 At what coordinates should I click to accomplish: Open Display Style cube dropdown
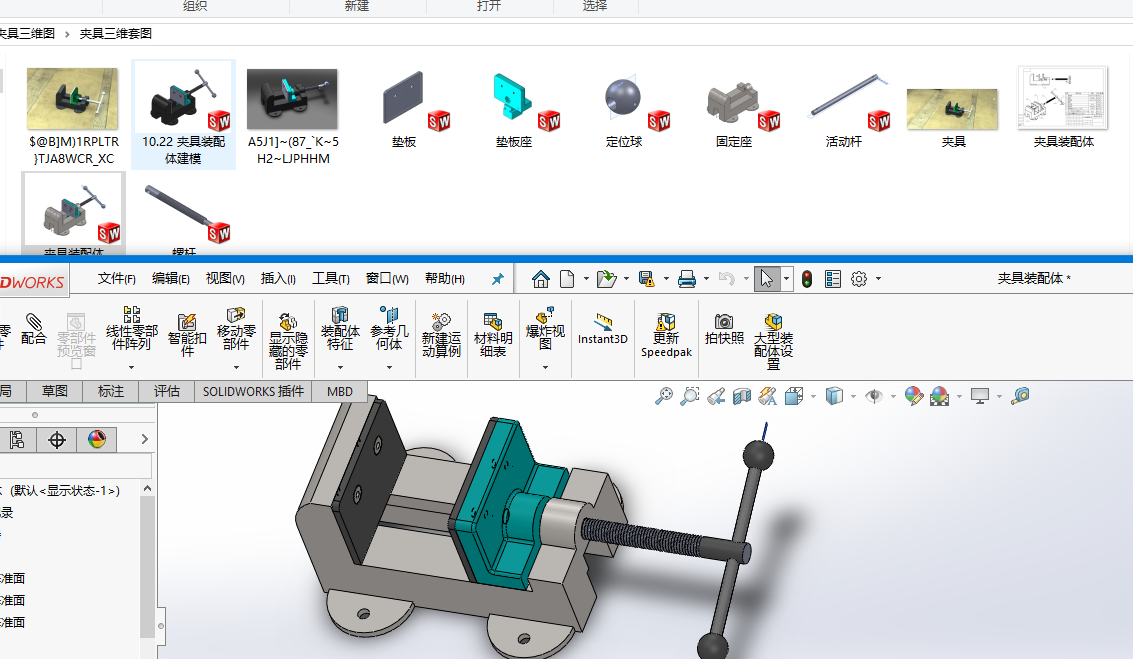pos(853,396)
